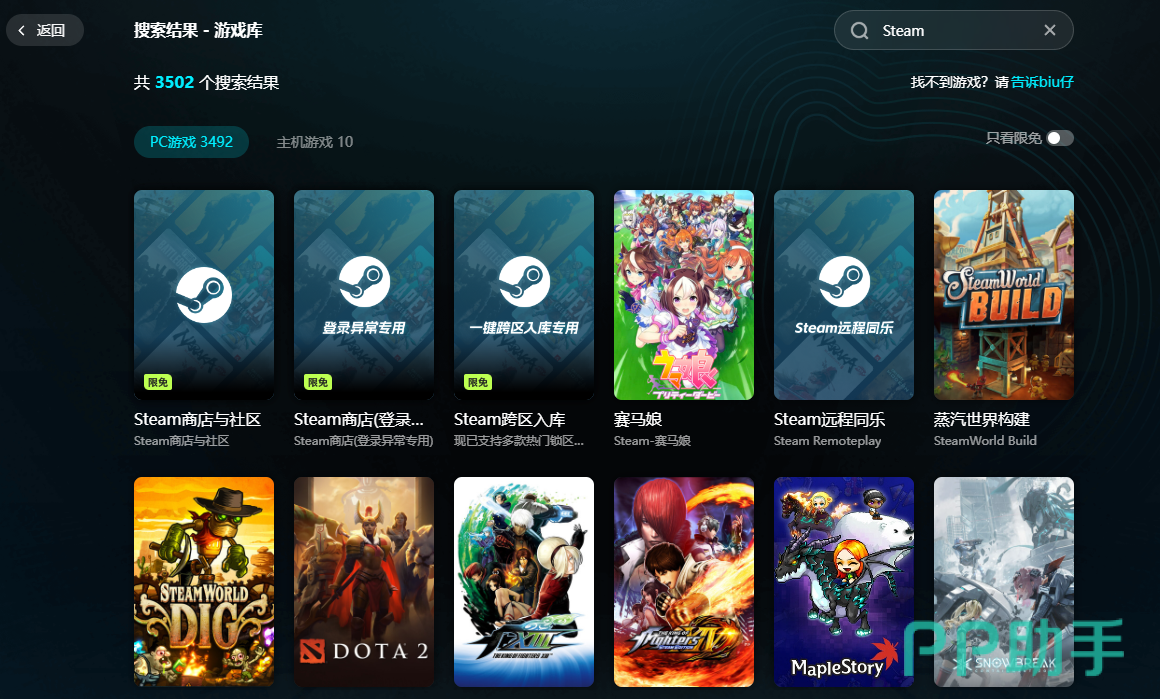The image size is (1160, 699).
Task: Clear the Steam search text with X
Action: (x=1050, y=30)
